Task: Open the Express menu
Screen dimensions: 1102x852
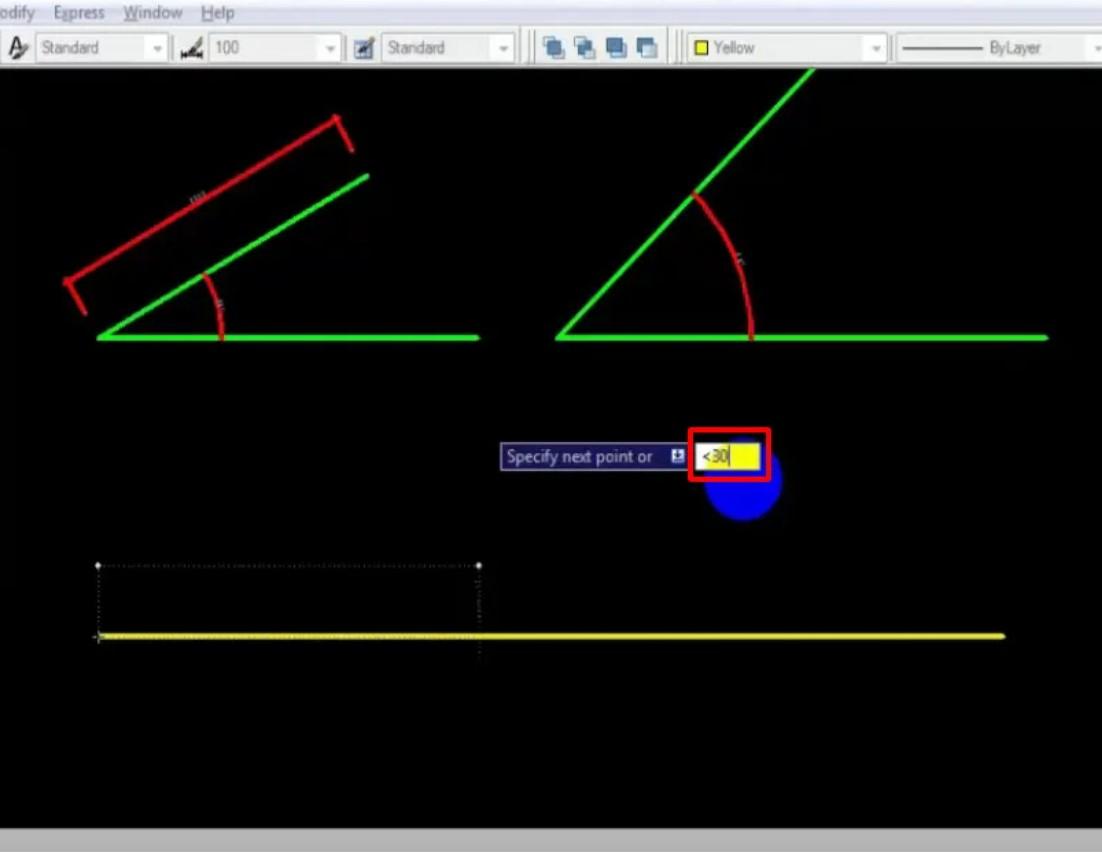Action: point(79,13)
